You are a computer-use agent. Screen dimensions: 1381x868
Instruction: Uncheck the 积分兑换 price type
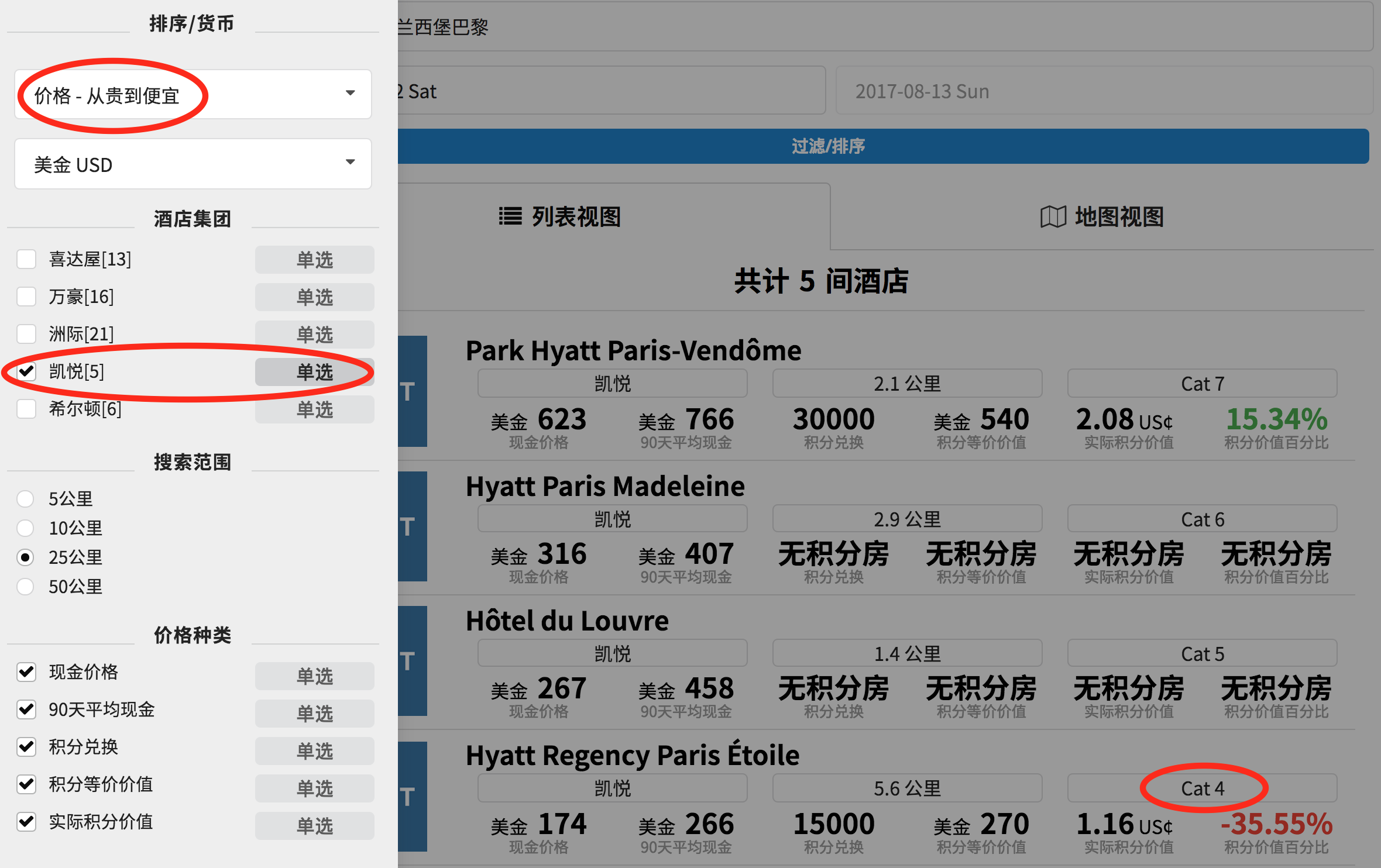click(x=26, y=747)
